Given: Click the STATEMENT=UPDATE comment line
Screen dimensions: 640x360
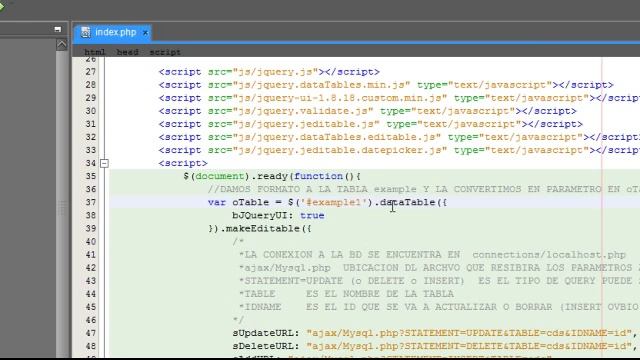Looking at the screenshot, I should click(x=439, y=281).
